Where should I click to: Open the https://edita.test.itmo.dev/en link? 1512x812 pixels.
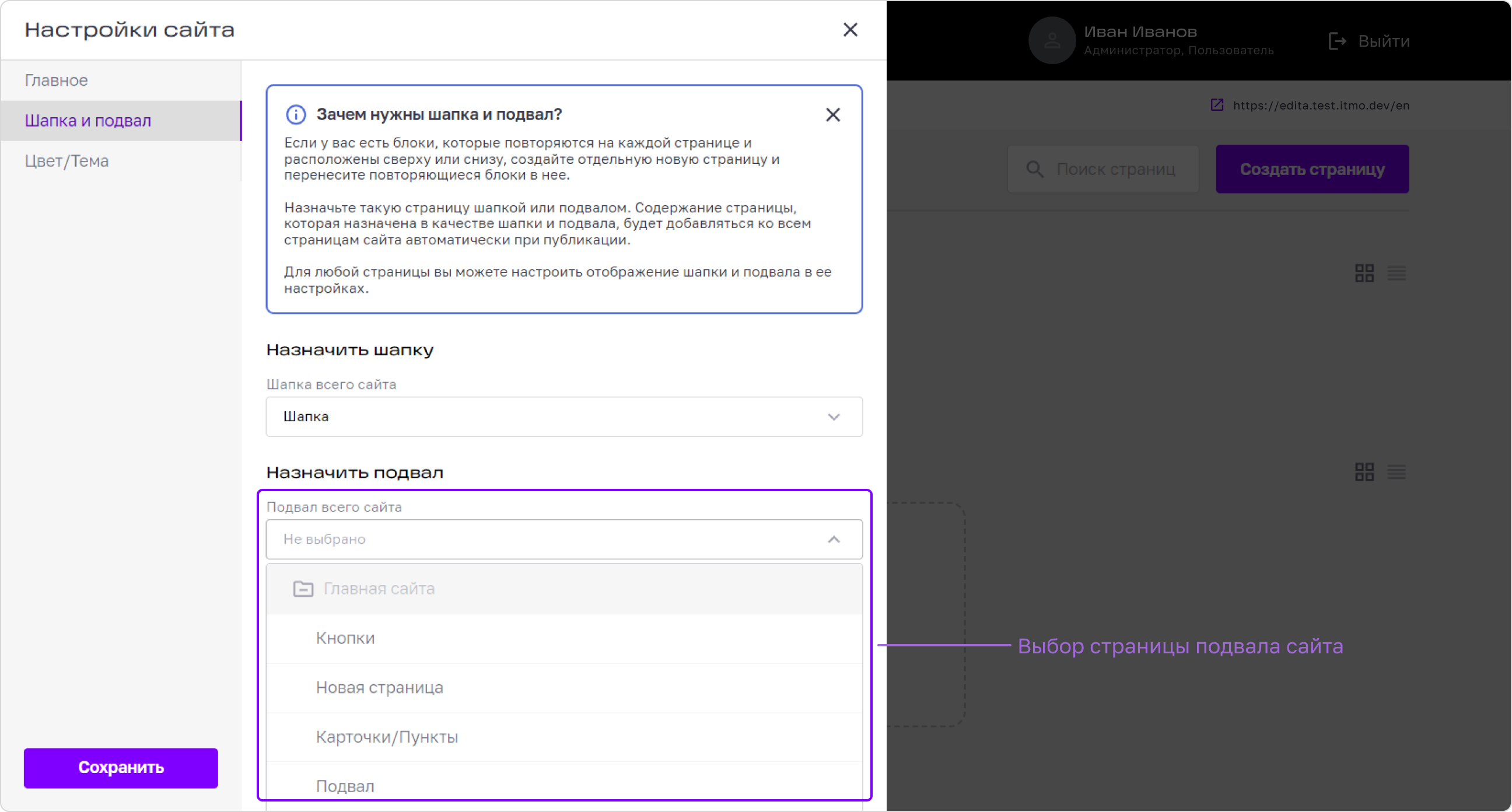point(1321,106)
